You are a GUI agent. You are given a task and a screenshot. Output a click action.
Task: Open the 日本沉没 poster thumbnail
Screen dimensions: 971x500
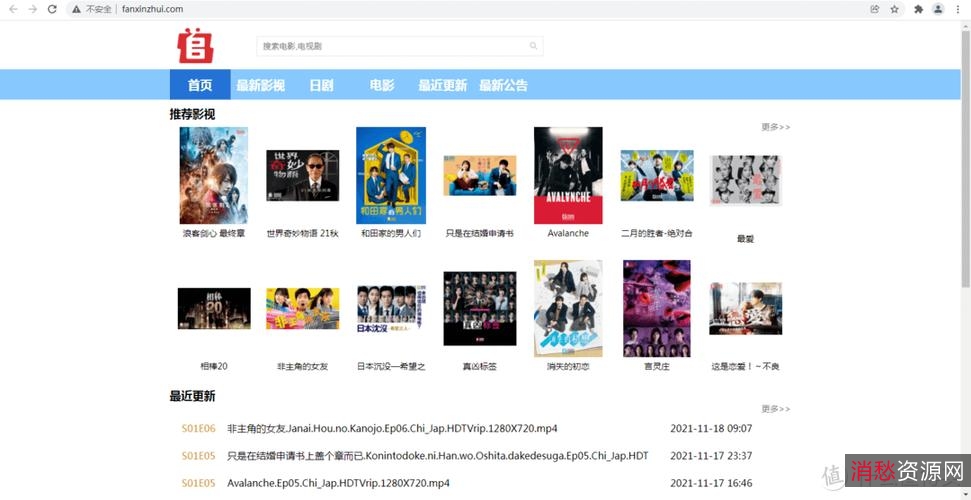(391, 309)
